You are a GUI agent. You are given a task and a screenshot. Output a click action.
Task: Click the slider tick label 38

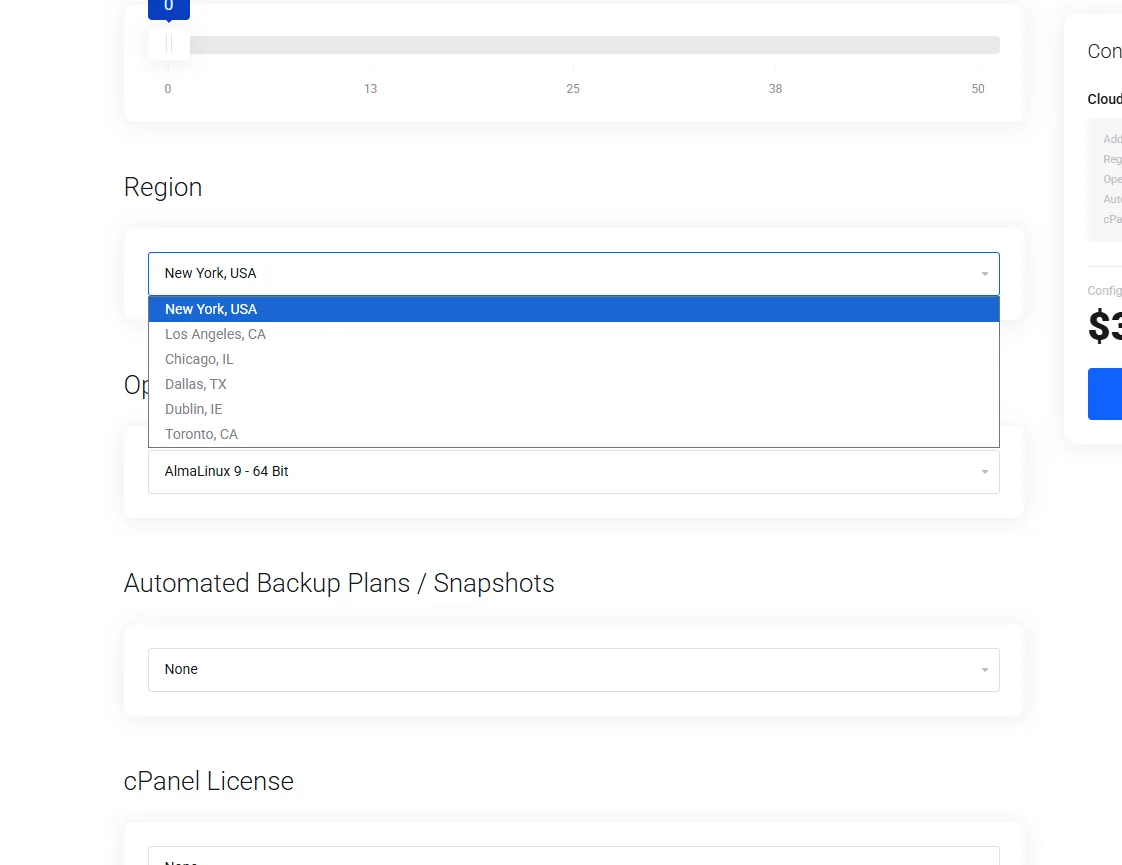point(775,89)
